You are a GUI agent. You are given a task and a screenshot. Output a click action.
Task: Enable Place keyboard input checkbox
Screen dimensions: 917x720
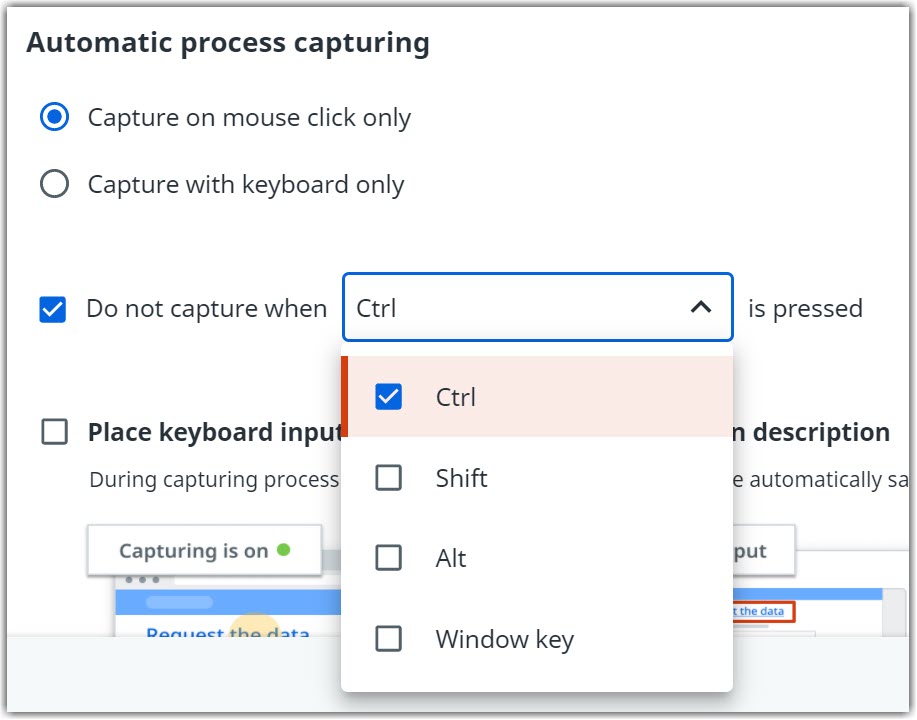54,432
